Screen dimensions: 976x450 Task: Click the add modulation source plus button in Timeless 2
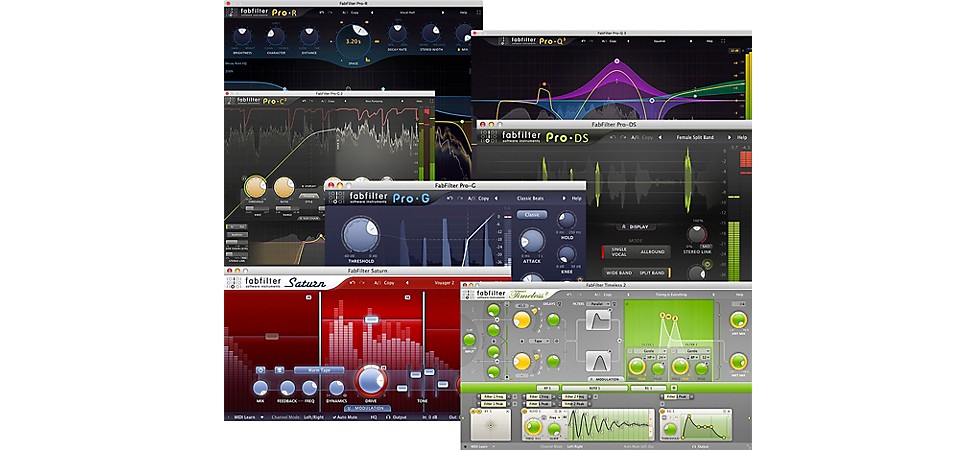click(x=674, y=388)
